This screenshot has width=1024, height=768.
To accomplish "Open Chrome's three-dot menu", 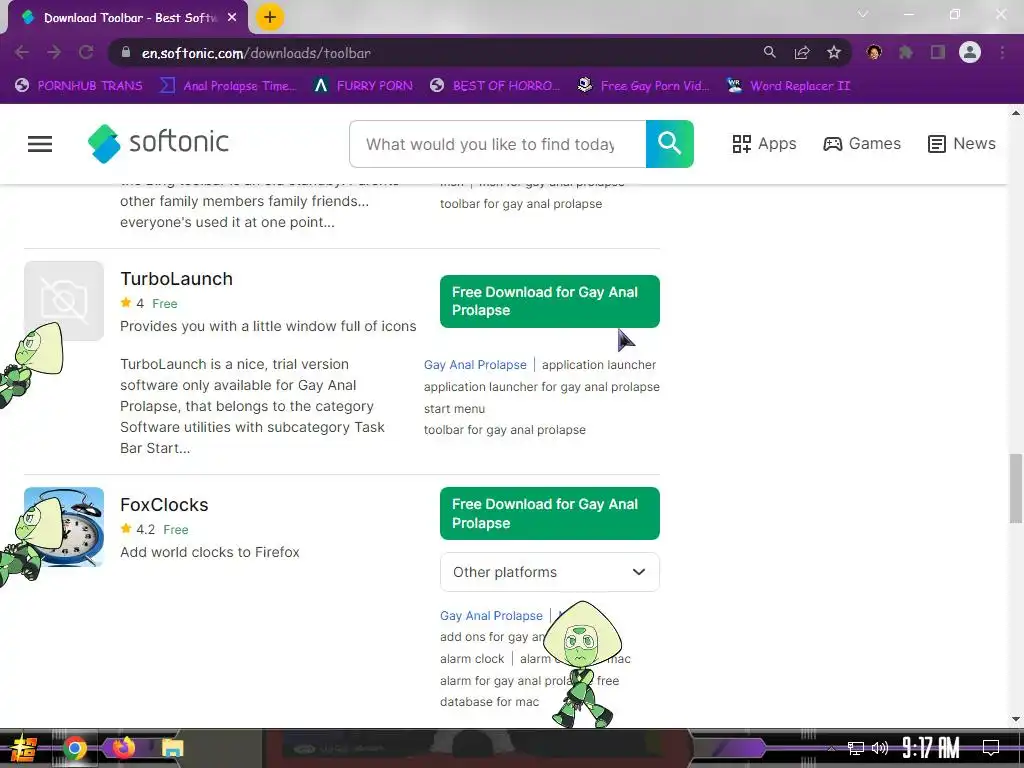I will 1002,52.
